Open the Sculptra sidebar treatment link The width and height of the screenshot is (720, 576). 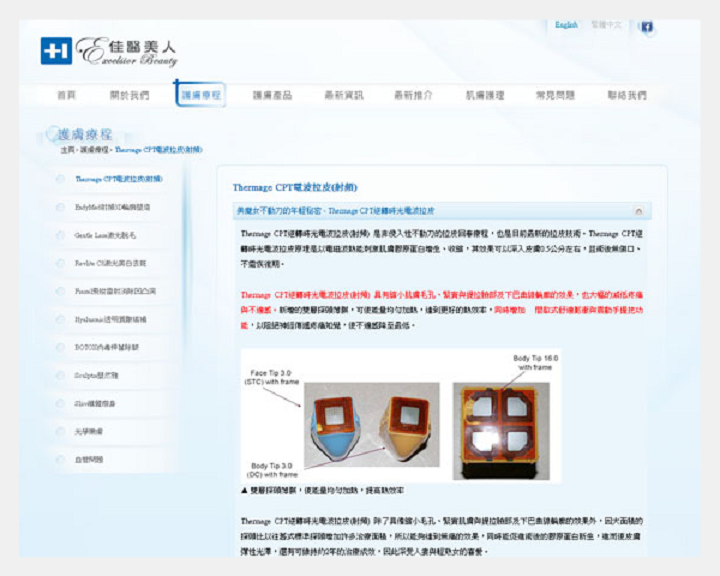click(x=96, y=375)
